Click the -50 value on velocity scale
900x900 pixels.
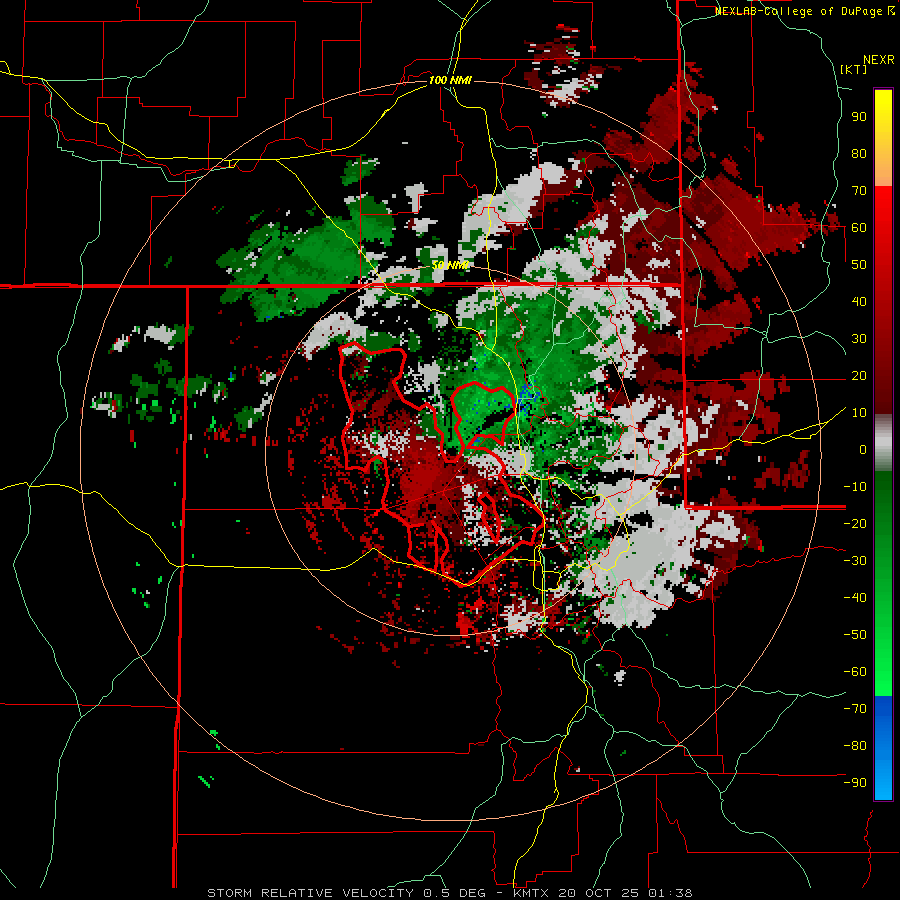tap(855, 635)
